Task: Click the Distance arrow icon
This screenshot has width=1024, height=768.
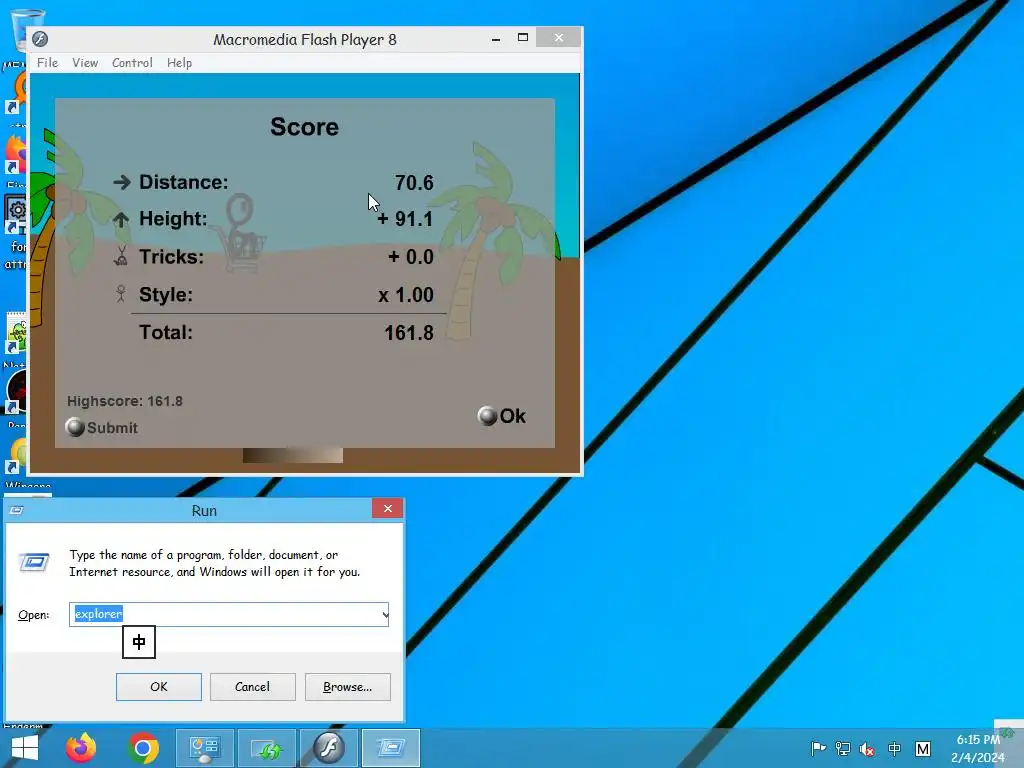Action: (x=121, y=182)
